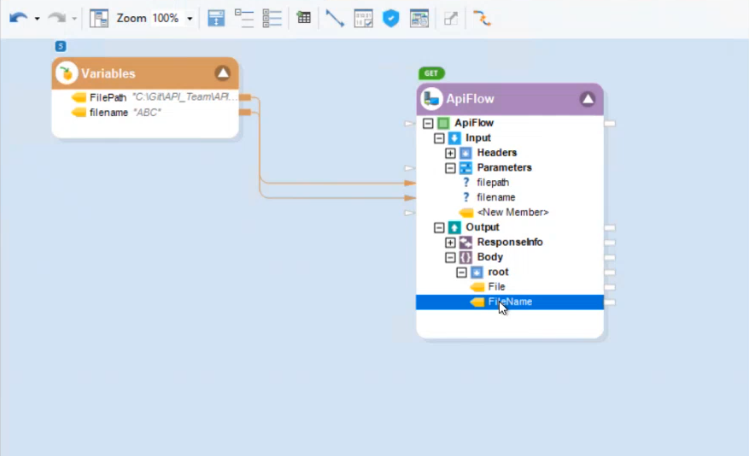This screenshot has width=749, height=456.
Task: Click the window preview toolbar icon
Action: (x=419, y=18)
